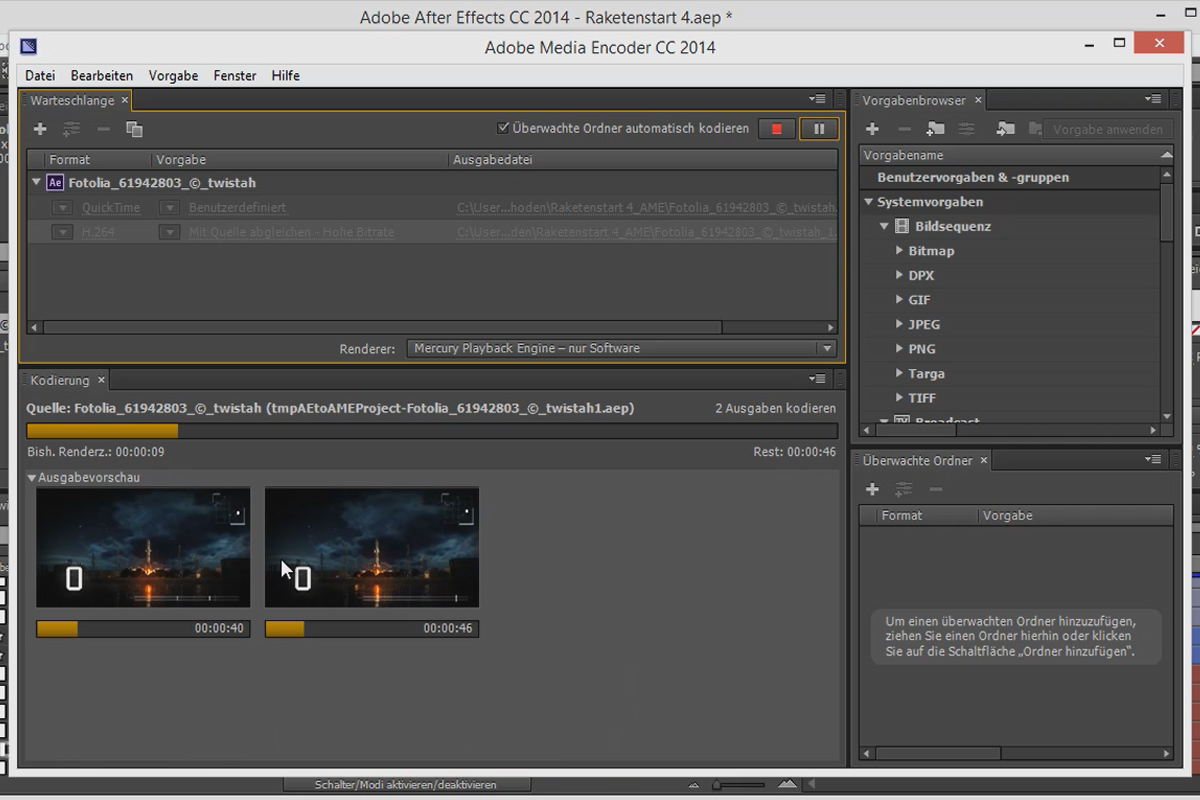Open the Vorgabenbrowser panel flyout menu
Viewport: 1200px width, 800px height.
1154,99
